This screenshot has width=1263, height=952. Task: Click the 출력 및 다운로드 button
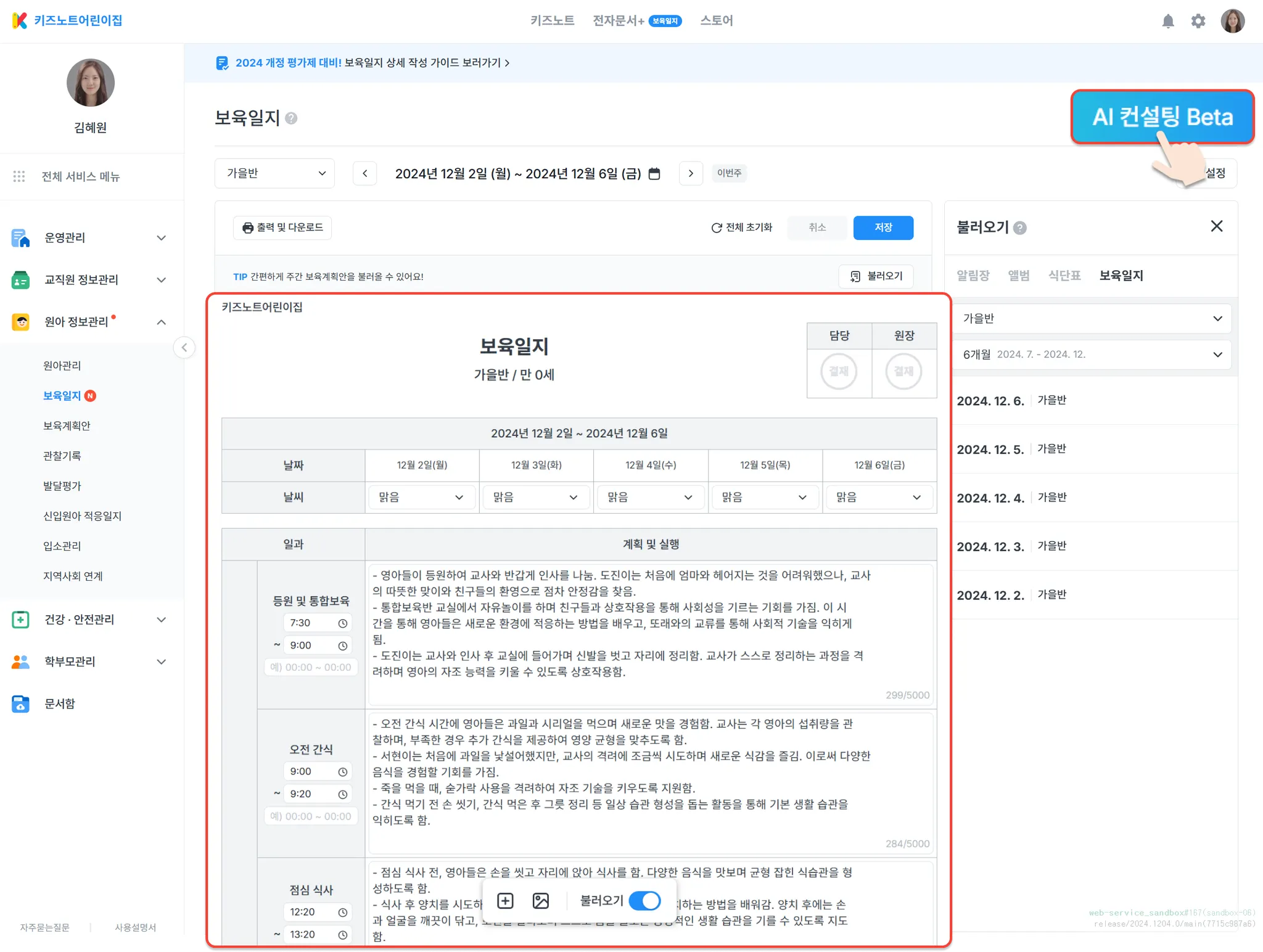click(x=282, y=228)
